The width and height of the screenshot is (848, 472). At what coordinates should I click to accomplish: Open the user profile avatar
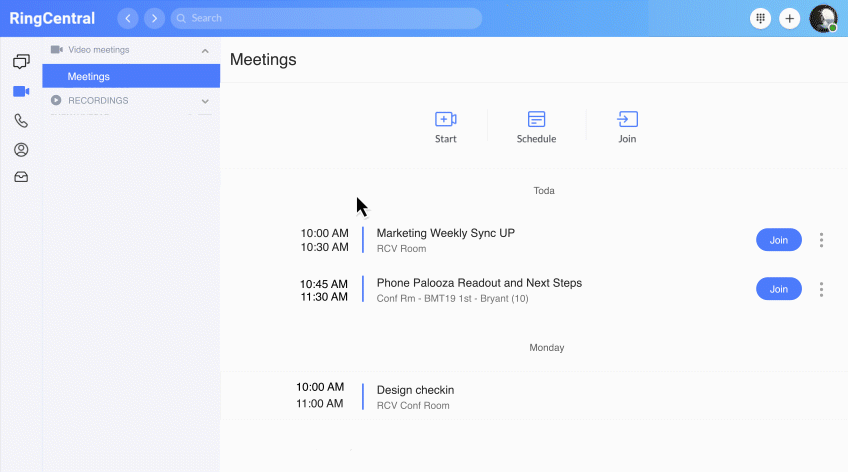click(823, 18)
